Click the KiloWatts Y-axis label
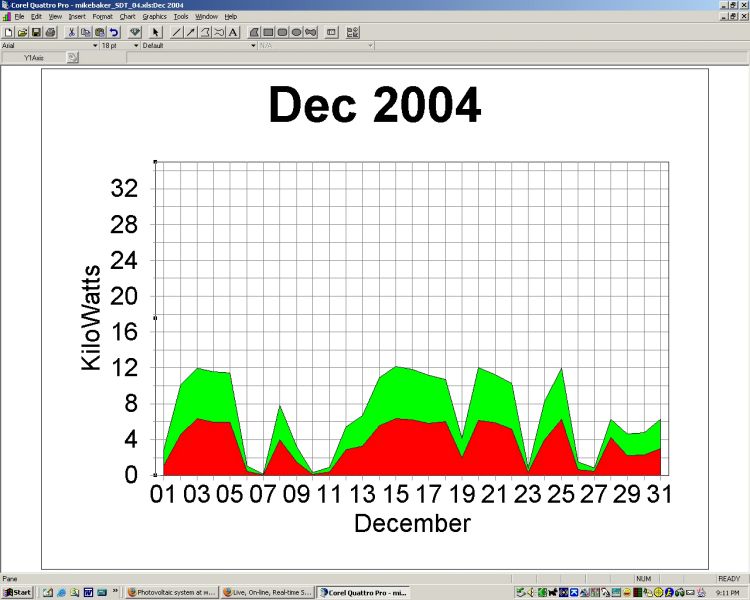Viewport: 750px width, 600px height. coord(91,318)
